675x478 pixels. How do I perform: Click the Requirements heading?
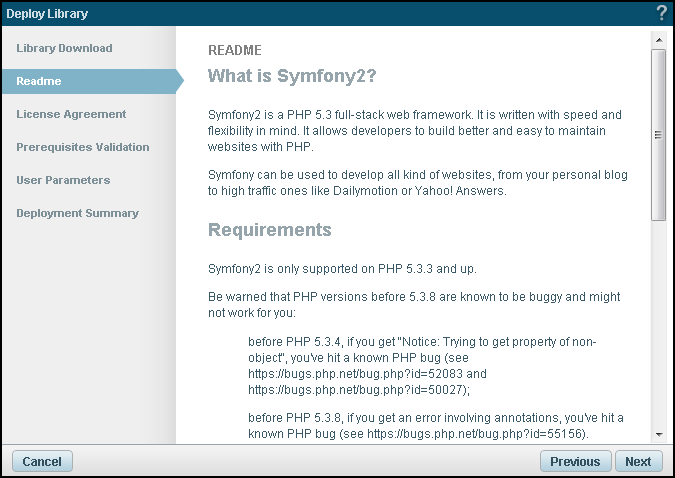[x=269, y=230]
